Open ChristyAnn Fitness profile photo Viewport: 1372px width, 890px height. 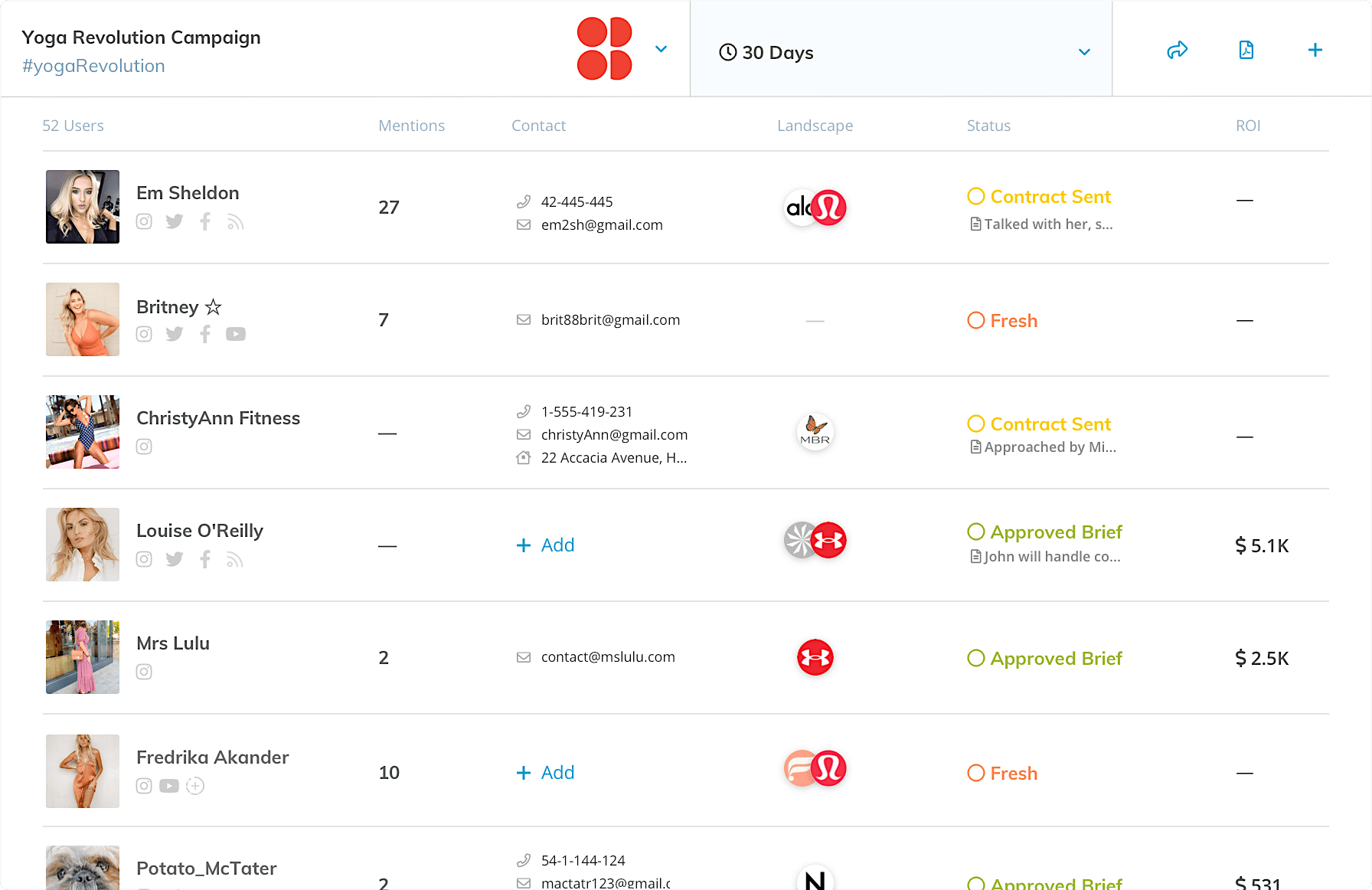(x=83, y=432)
